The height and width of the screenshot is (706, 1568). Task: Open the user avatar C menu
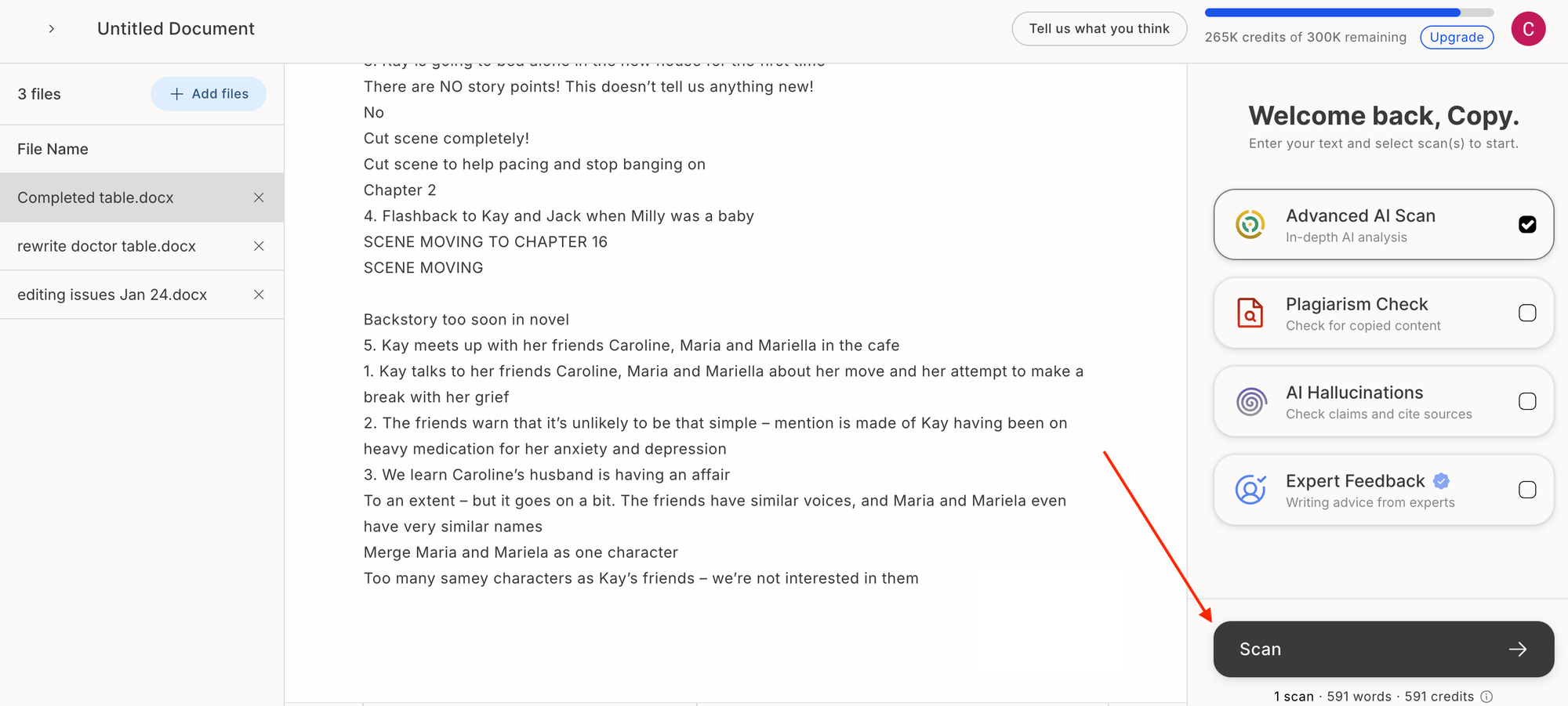coord(1528,29)
